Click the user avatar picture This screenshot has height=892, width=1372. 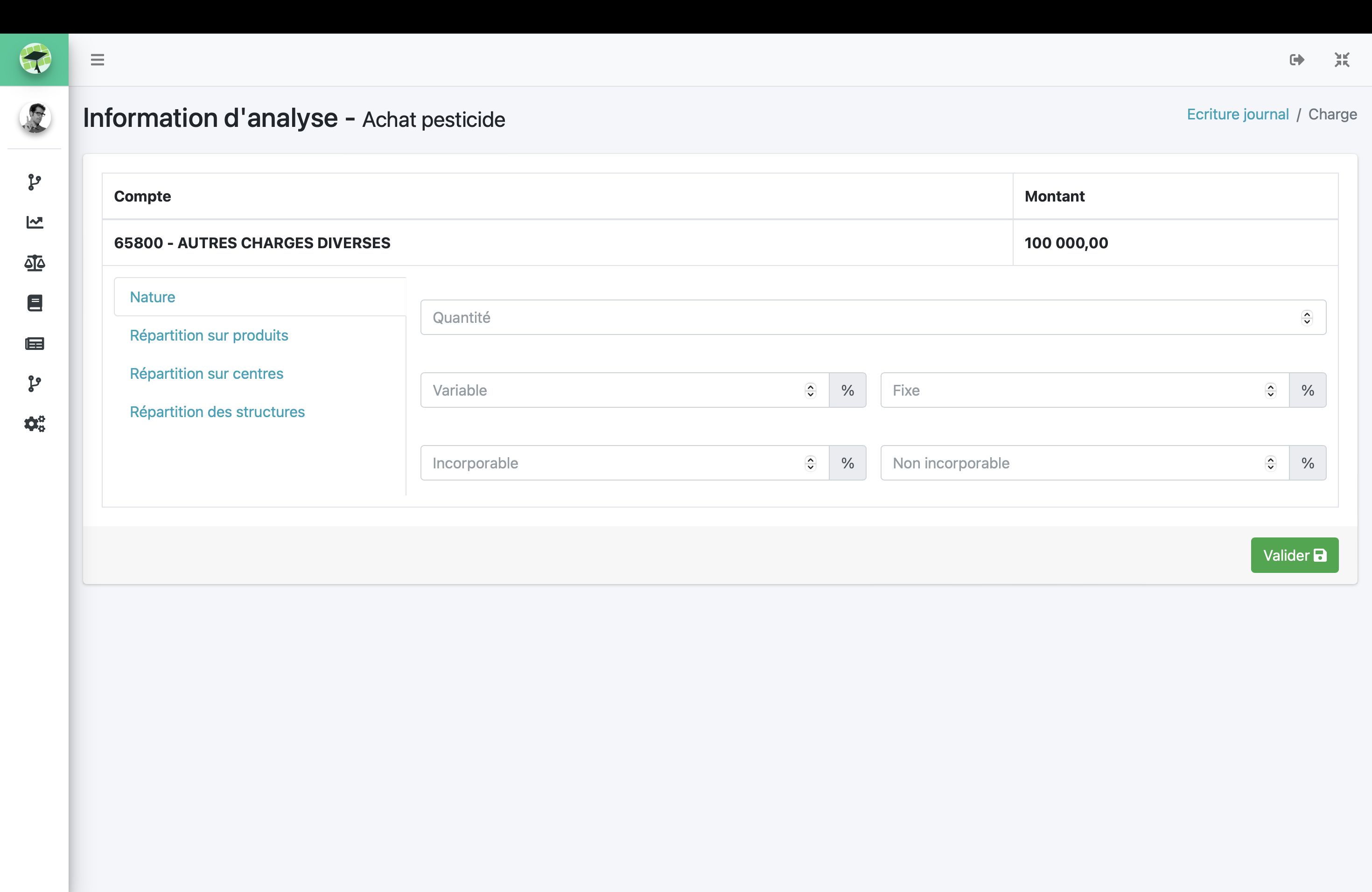pyautogui.click(x=35, y=118)
